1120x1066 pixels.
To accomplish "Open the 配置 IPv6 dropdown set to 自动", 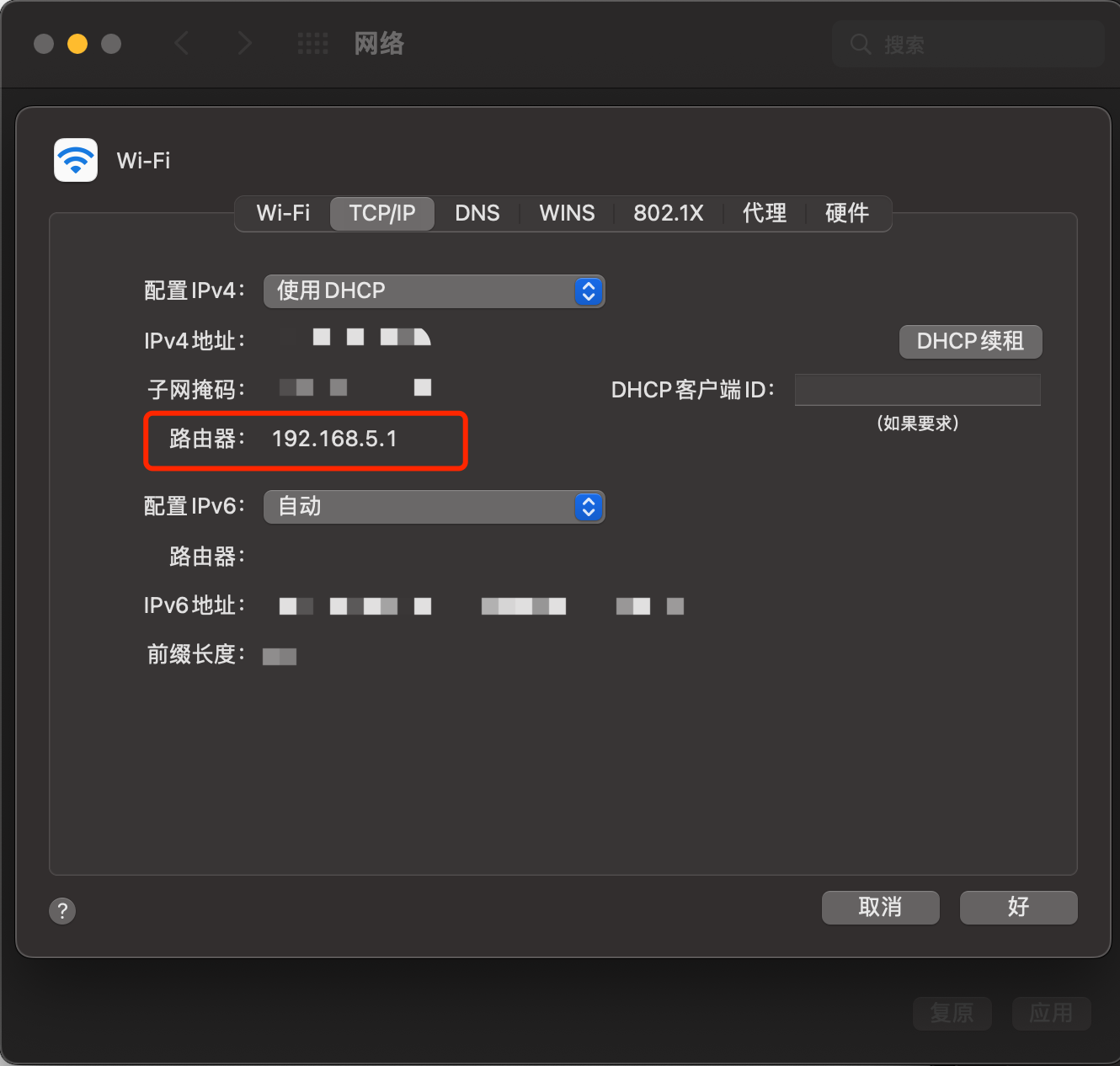I will click(435, 507).
